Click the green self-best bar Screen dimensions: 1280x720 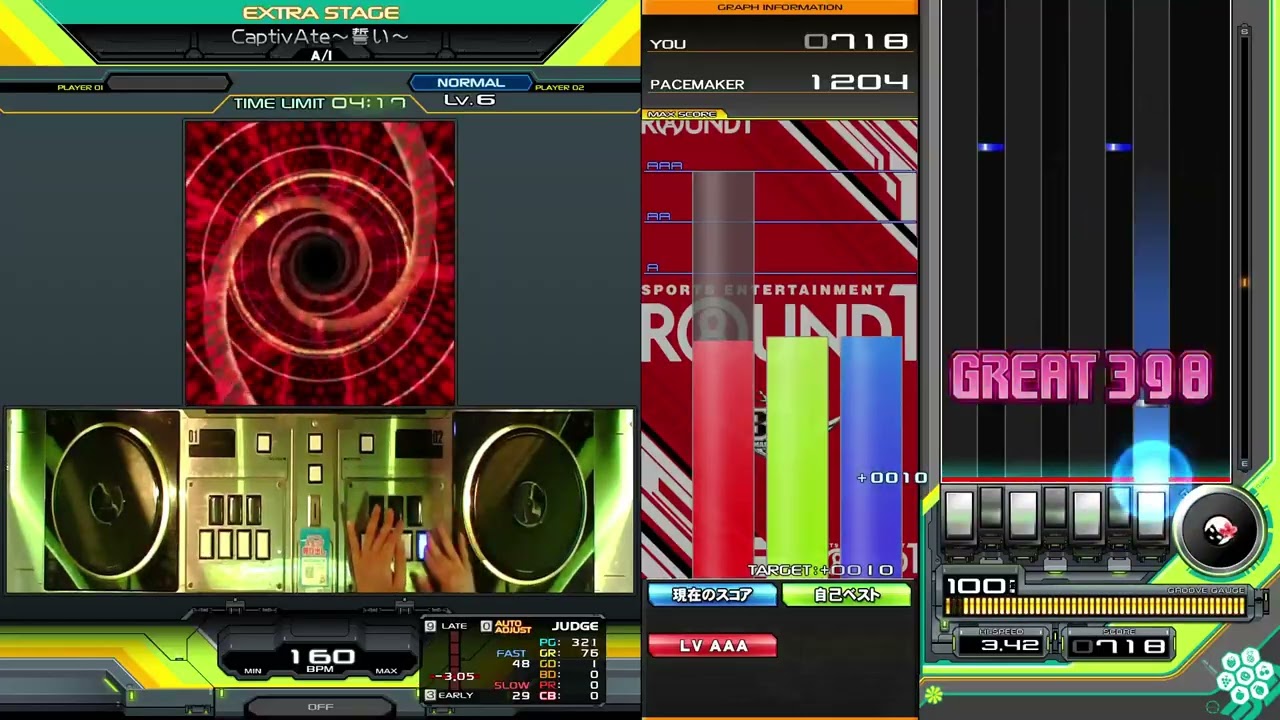pyautogui.click(x=797, y=458)
